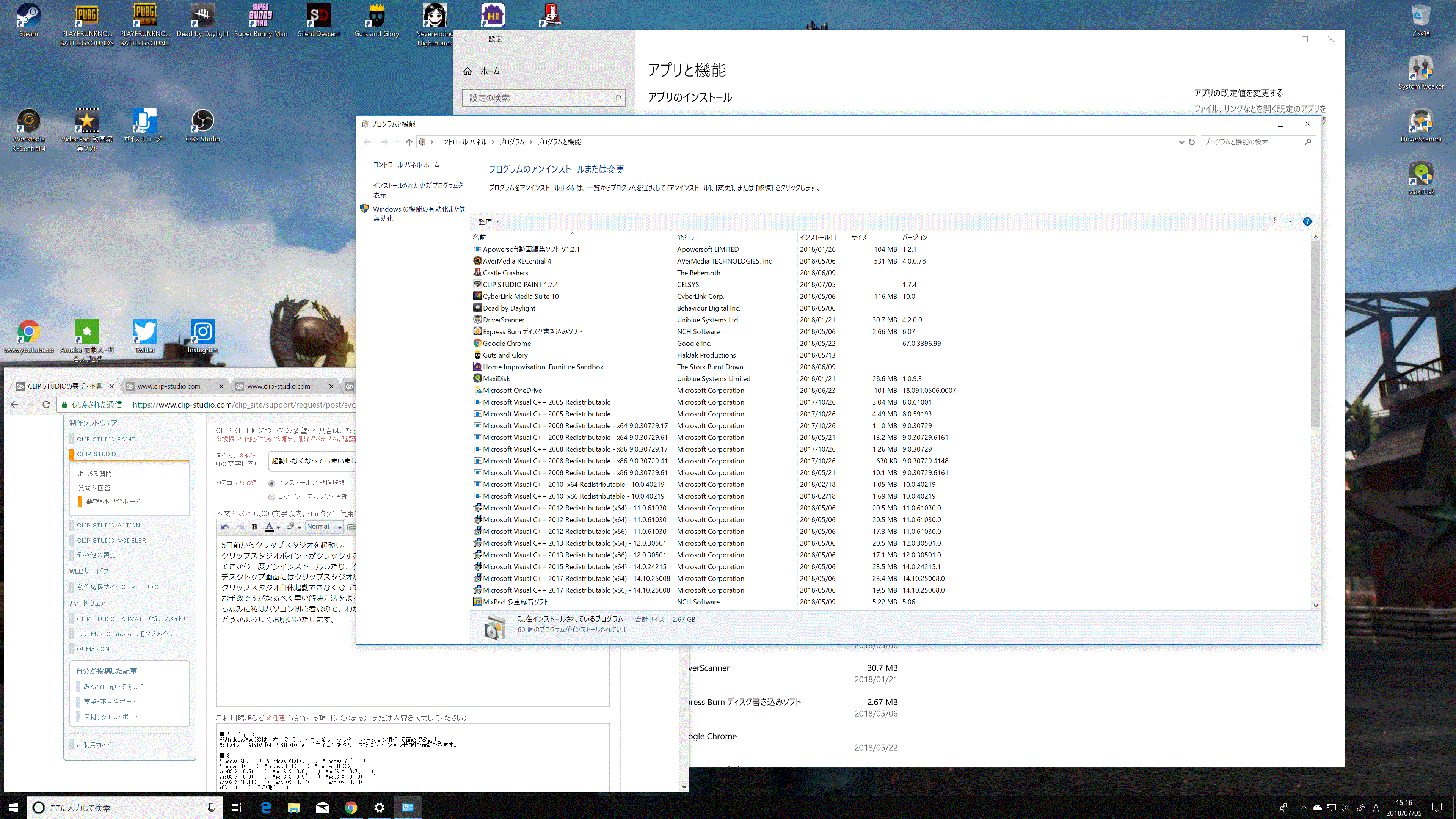Open the 整理 dropdown menu
The image size is (1456, 819).
coord(488,221)
